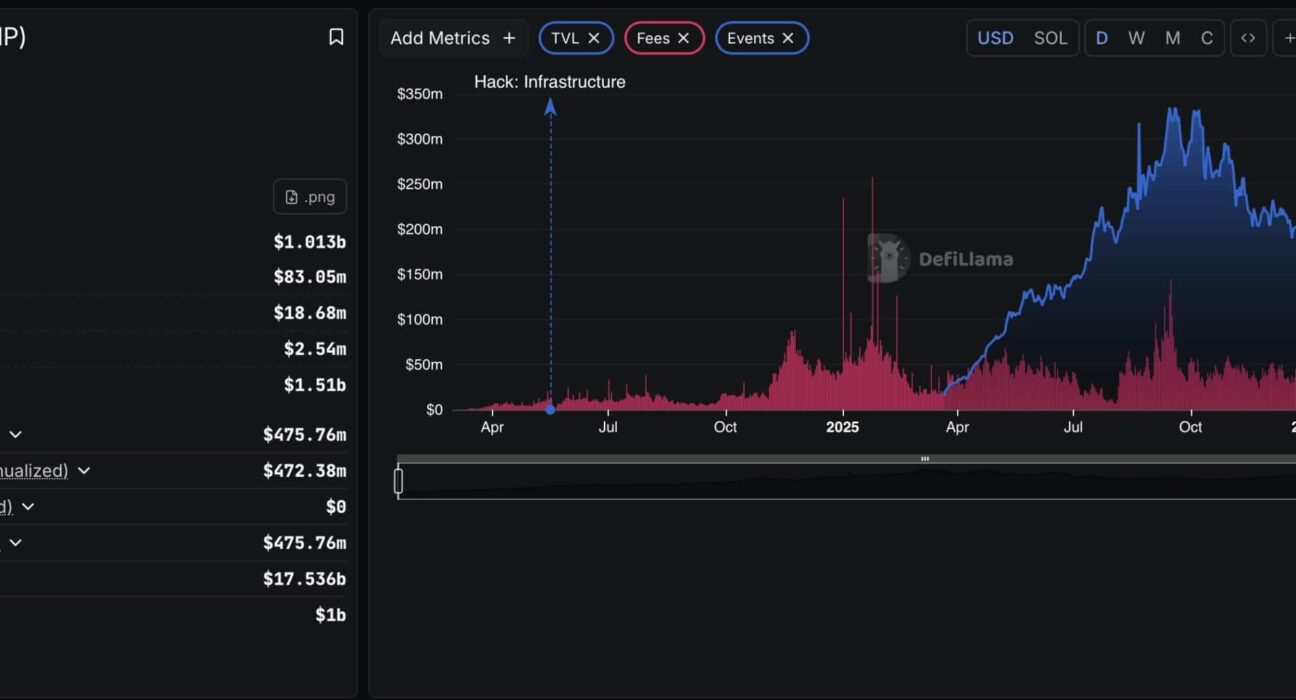Remove the Fees metric chip
Viewport: 1296px width, 700px height.
684,38
